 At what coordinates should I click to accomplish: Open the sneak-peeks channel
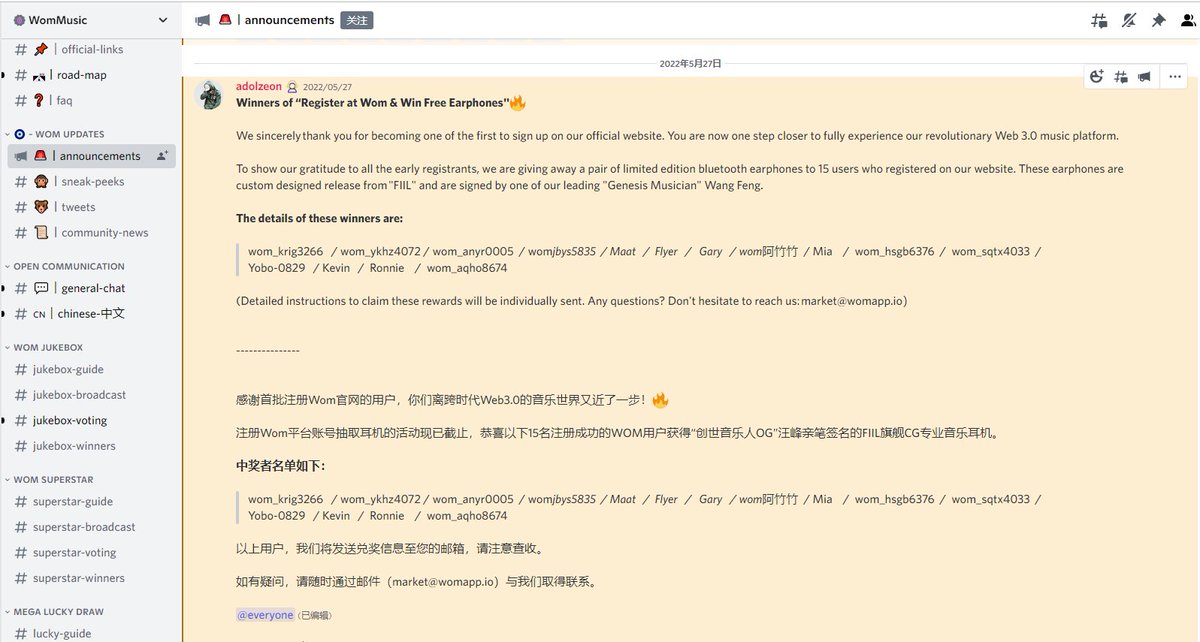pos(92,181)
